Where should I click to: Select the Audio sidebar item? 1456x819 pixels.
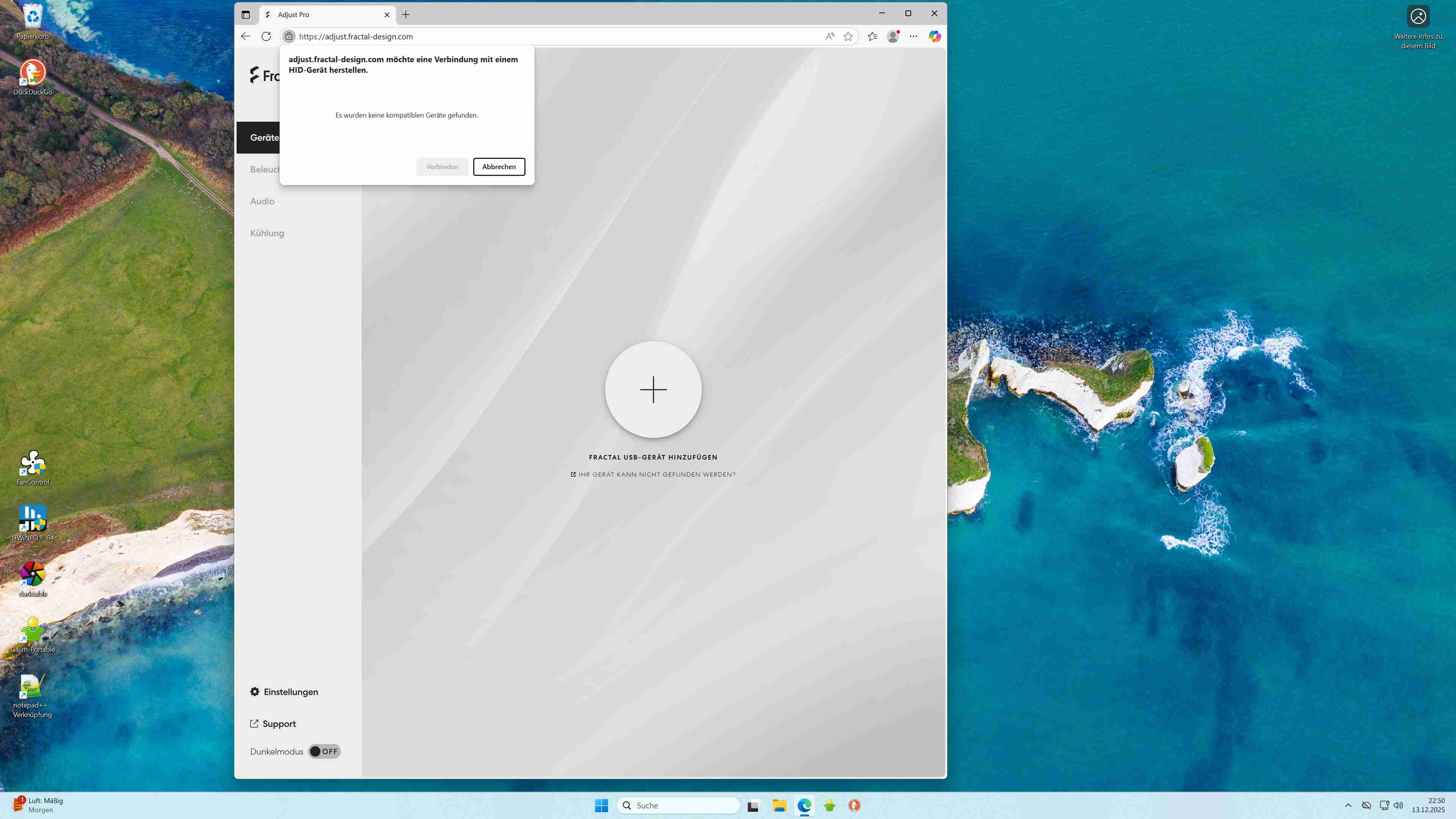point(262,201)
